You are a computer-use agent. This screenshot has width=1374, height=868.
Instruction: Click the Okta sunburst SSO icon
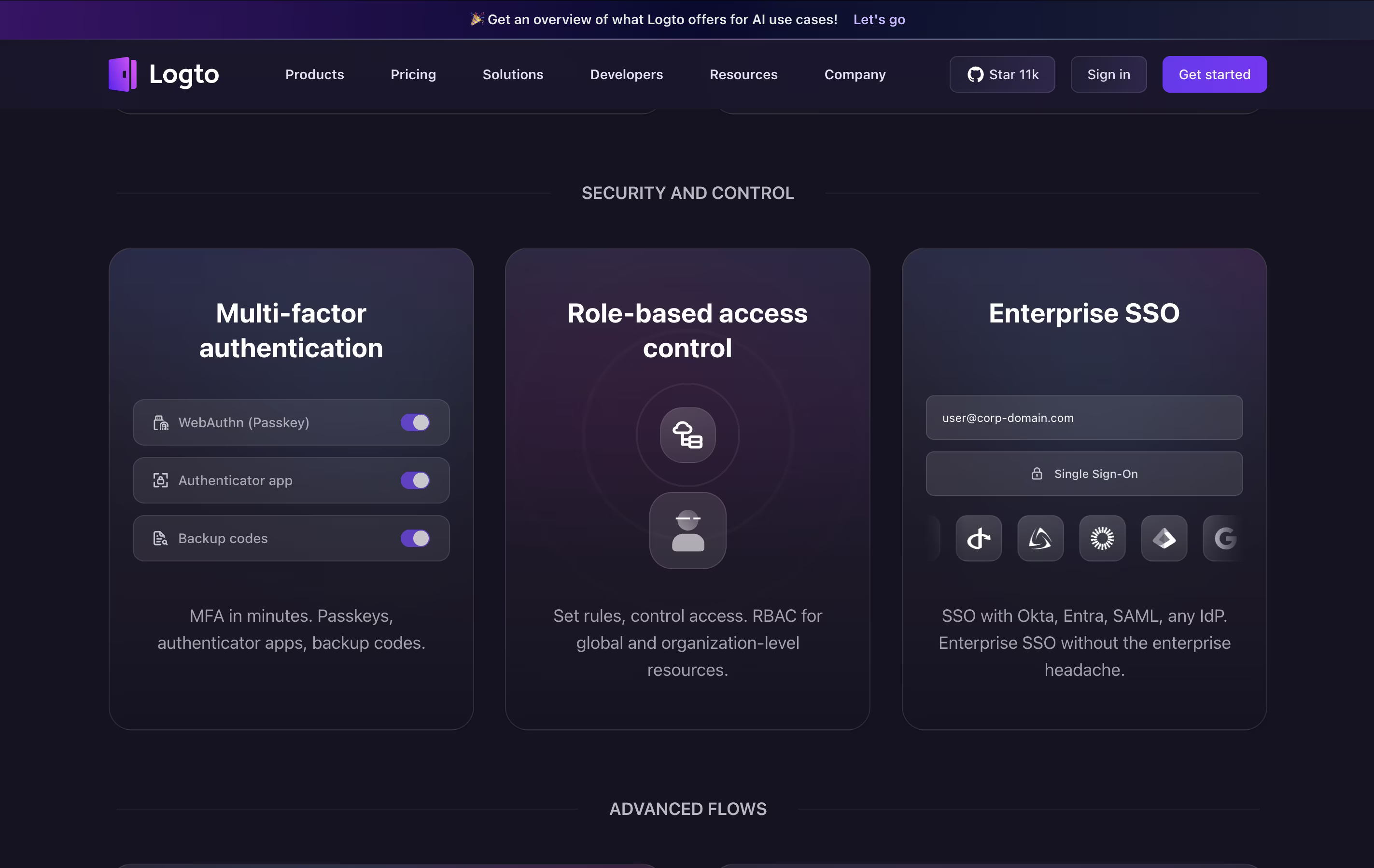click(x=1102, y=538)
